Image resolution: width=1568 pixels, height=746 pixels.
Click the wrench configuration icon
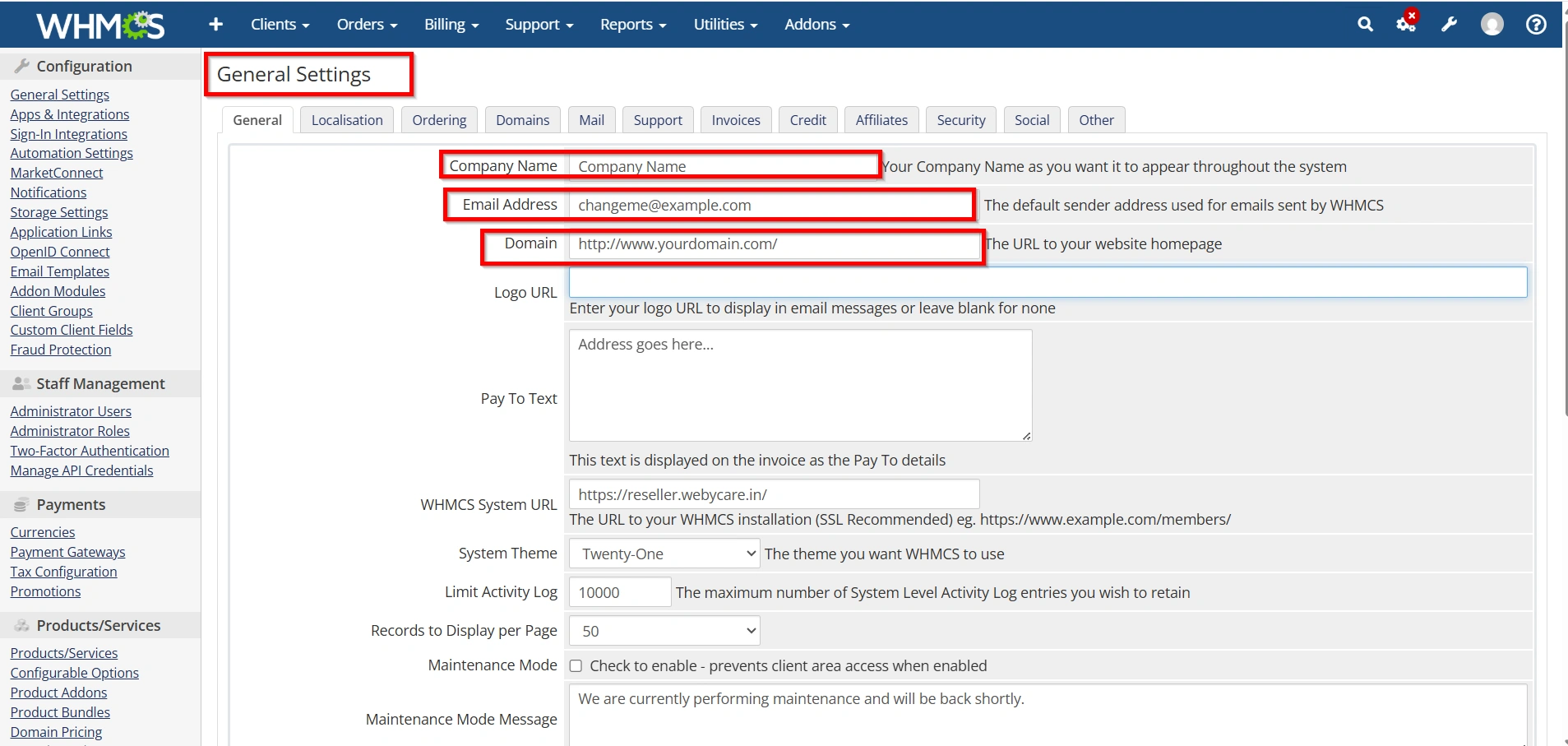[x=1449, y=25]
